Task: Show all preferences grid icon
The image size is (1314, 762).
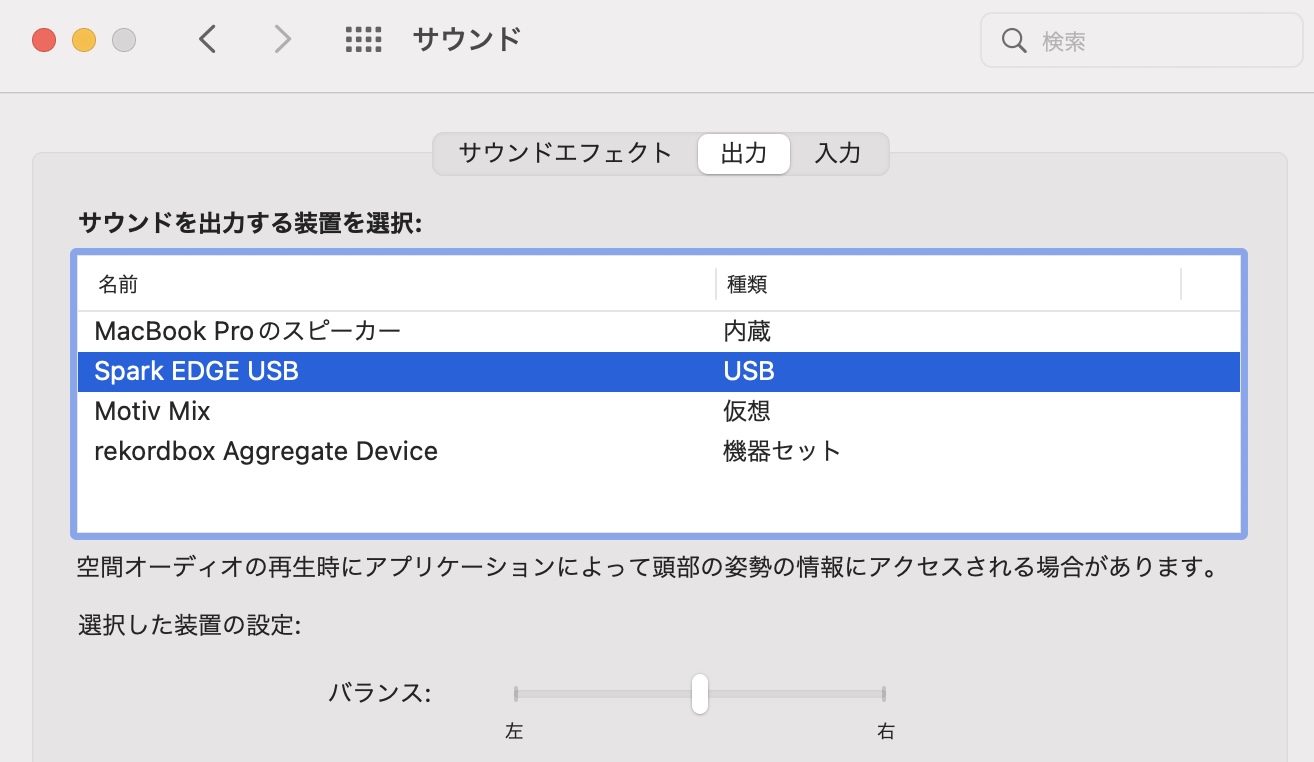Action: pos(363,40)
